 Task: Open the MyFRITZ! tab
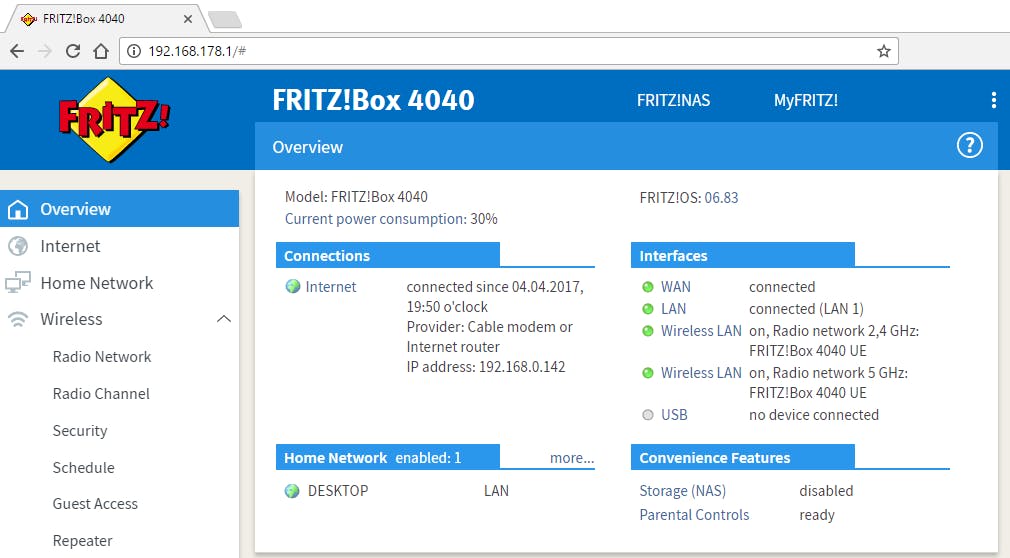(x=806, y=101)
